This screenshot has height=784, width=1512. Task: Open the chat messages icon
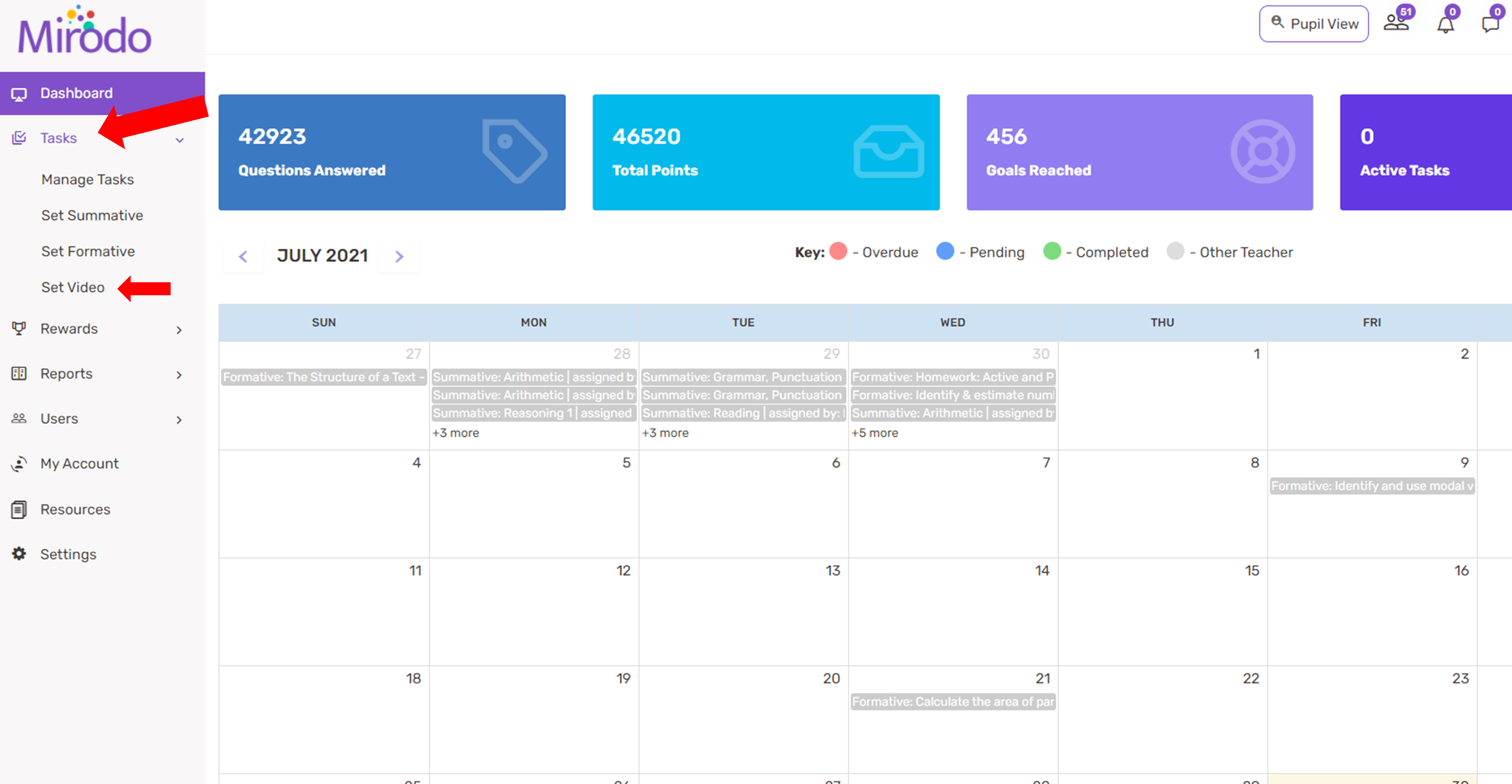pos(1492,24)
